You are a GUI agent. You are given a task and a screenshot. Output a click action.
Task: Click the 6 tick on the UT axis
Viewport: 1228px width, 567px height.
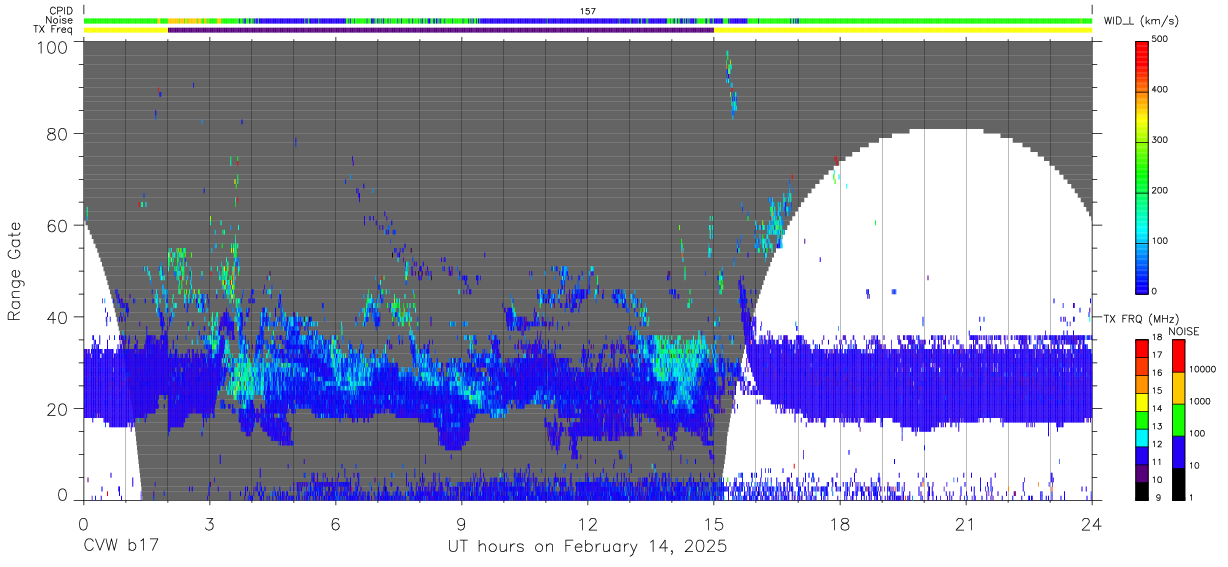click(x=336, y=524)
